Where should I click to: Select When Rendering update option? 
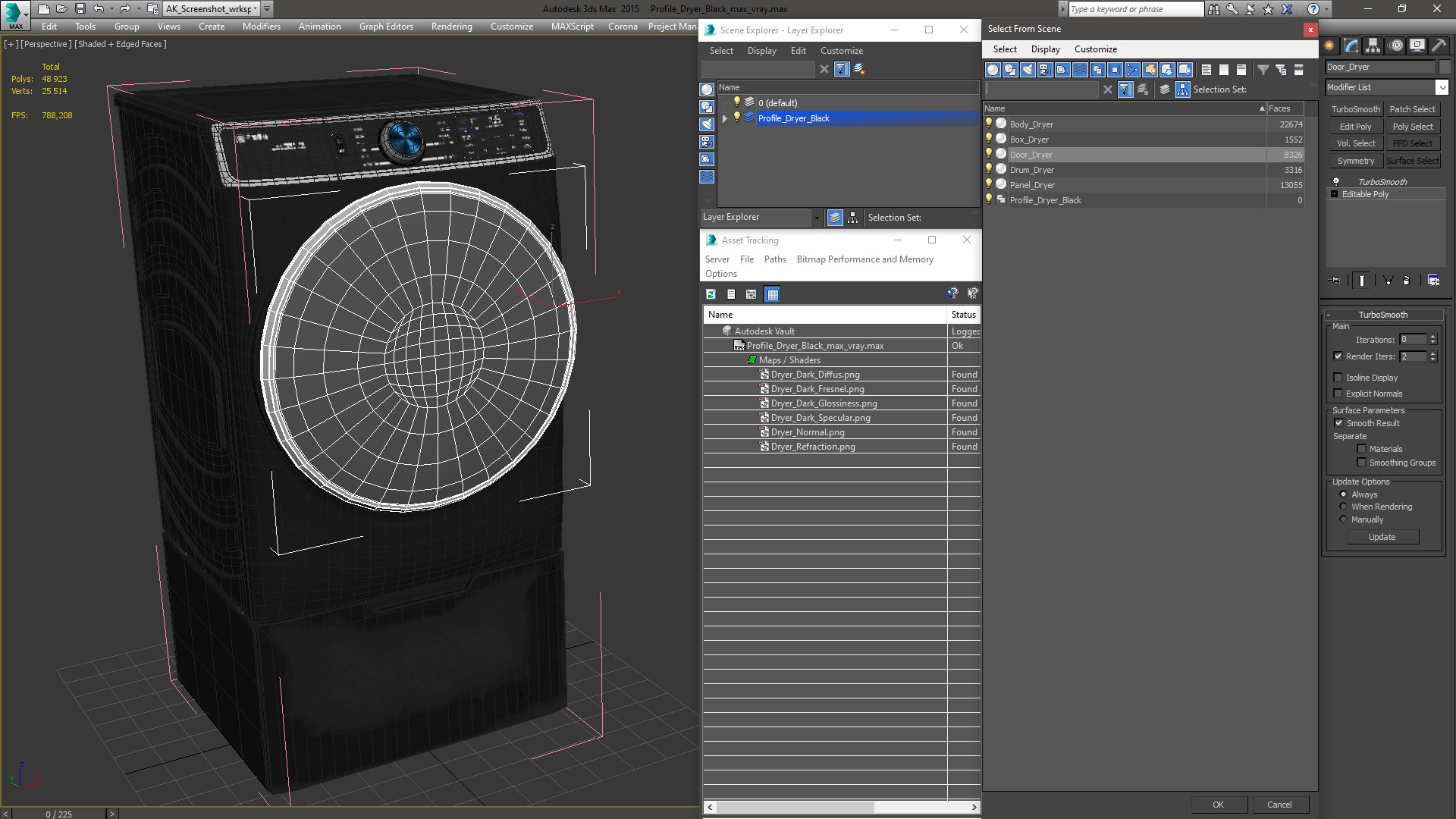[1343, 507]
